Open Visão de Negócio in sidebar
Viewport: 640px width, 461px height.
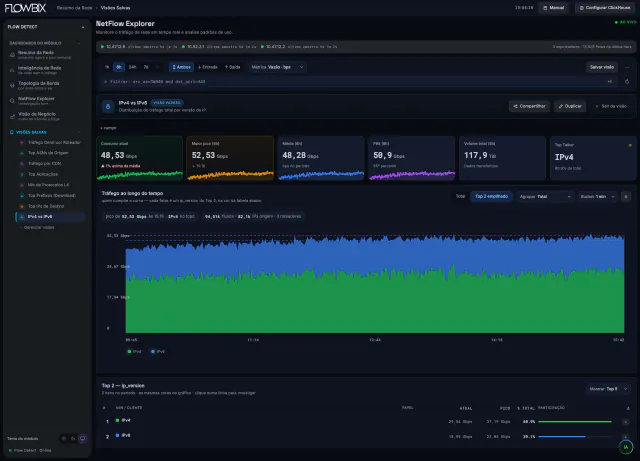coord(46,116)
